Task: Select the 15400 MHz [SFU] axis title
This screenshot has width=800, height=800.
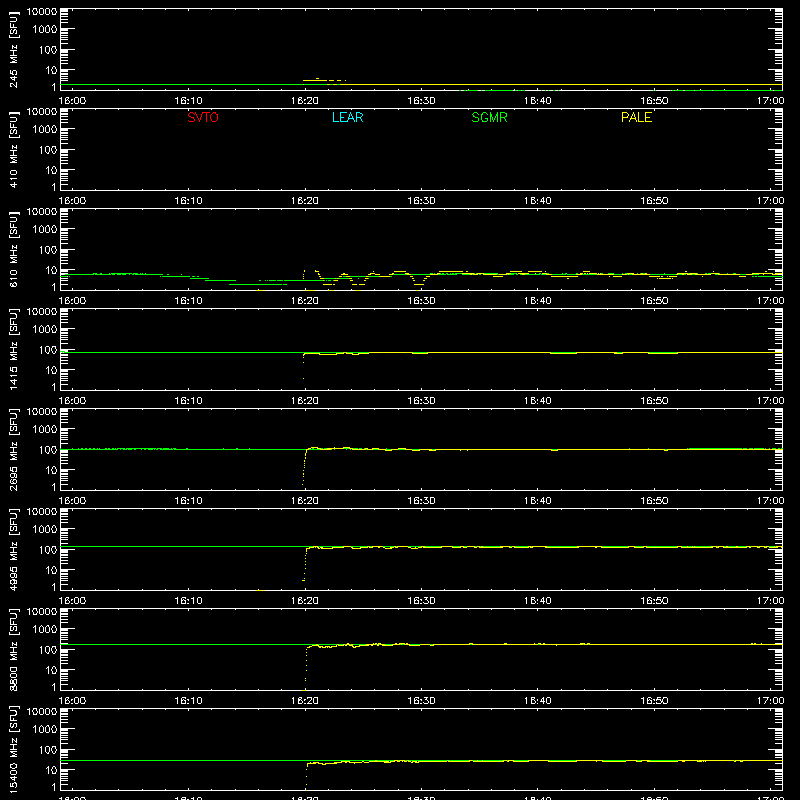Action: coord(13,749)
